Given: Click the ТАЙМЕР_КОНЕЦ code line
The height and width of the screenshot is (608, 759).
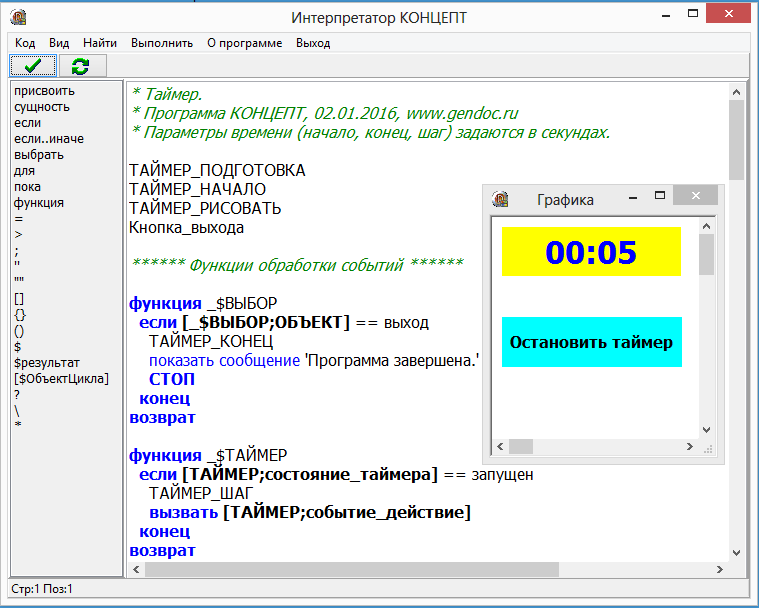Looking at the screenshot, I should [211, 342].
